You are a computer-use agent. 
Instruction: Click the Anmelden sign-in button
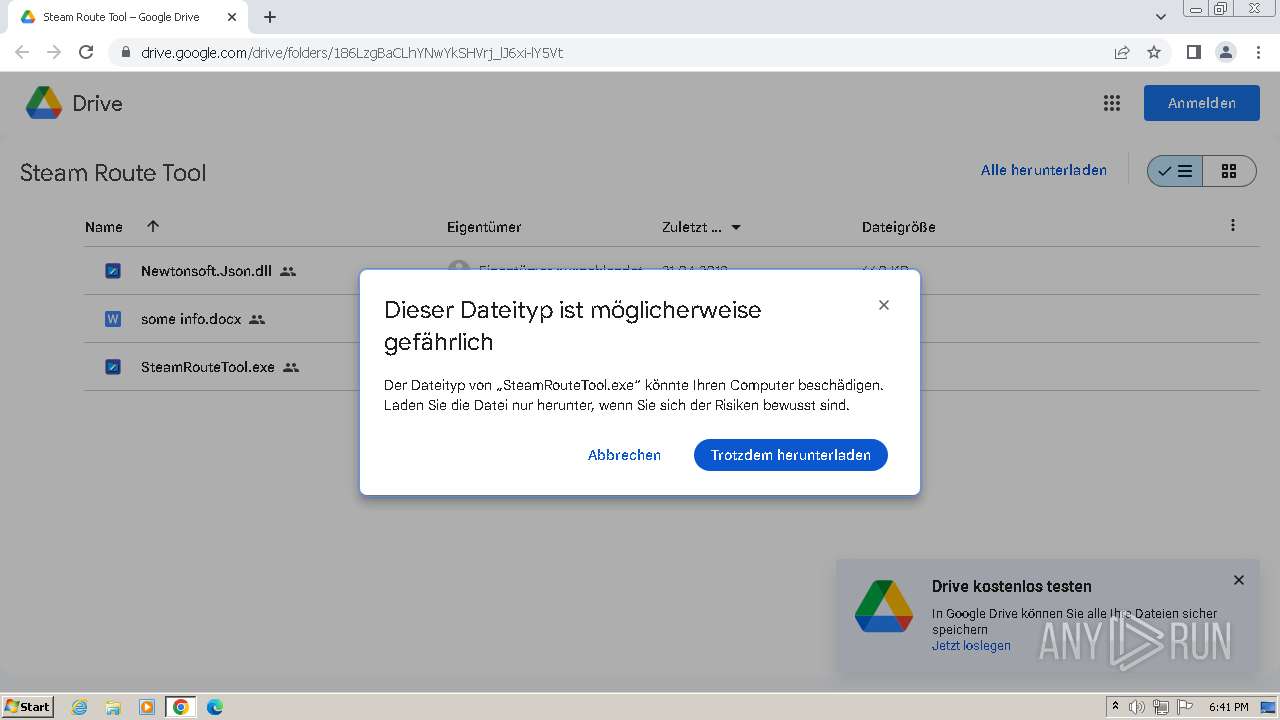click(1202, 103)
